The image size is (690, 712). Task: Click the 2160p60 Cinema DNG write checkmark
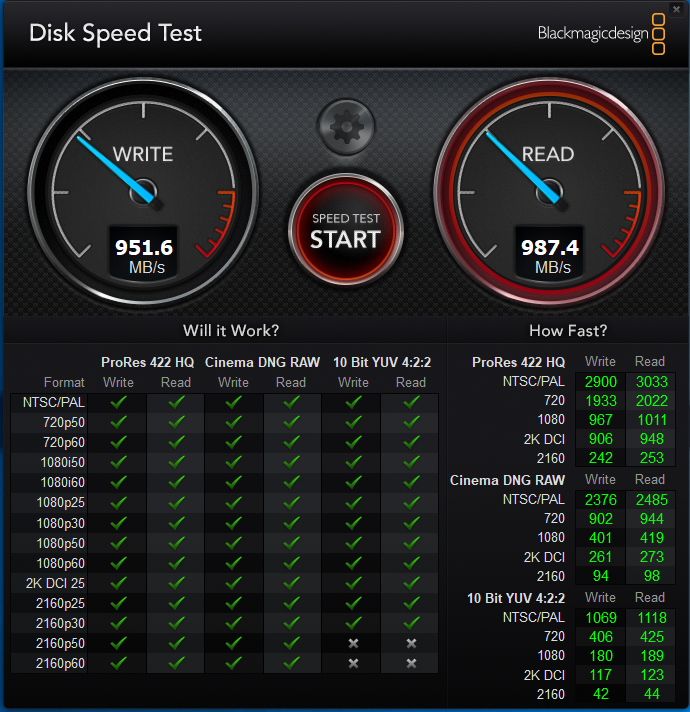[x=233, y=663]
